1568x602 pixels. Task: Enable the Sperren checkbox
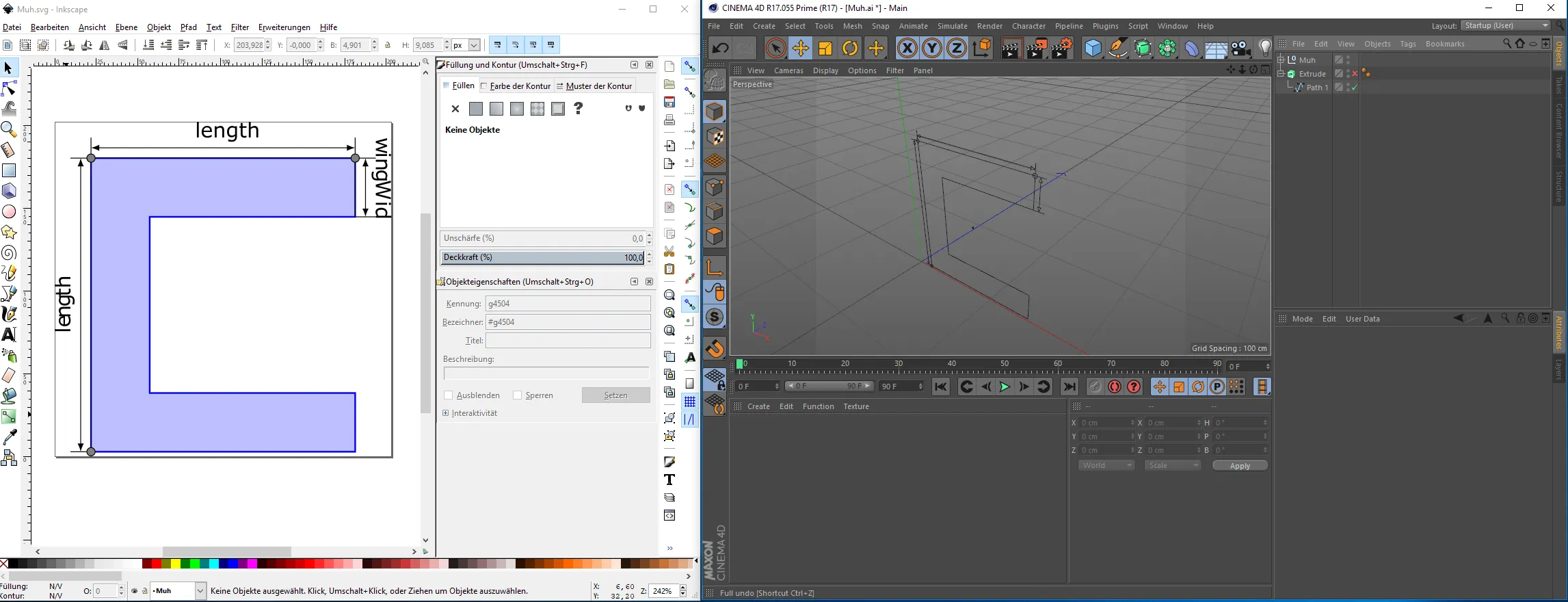518,395
